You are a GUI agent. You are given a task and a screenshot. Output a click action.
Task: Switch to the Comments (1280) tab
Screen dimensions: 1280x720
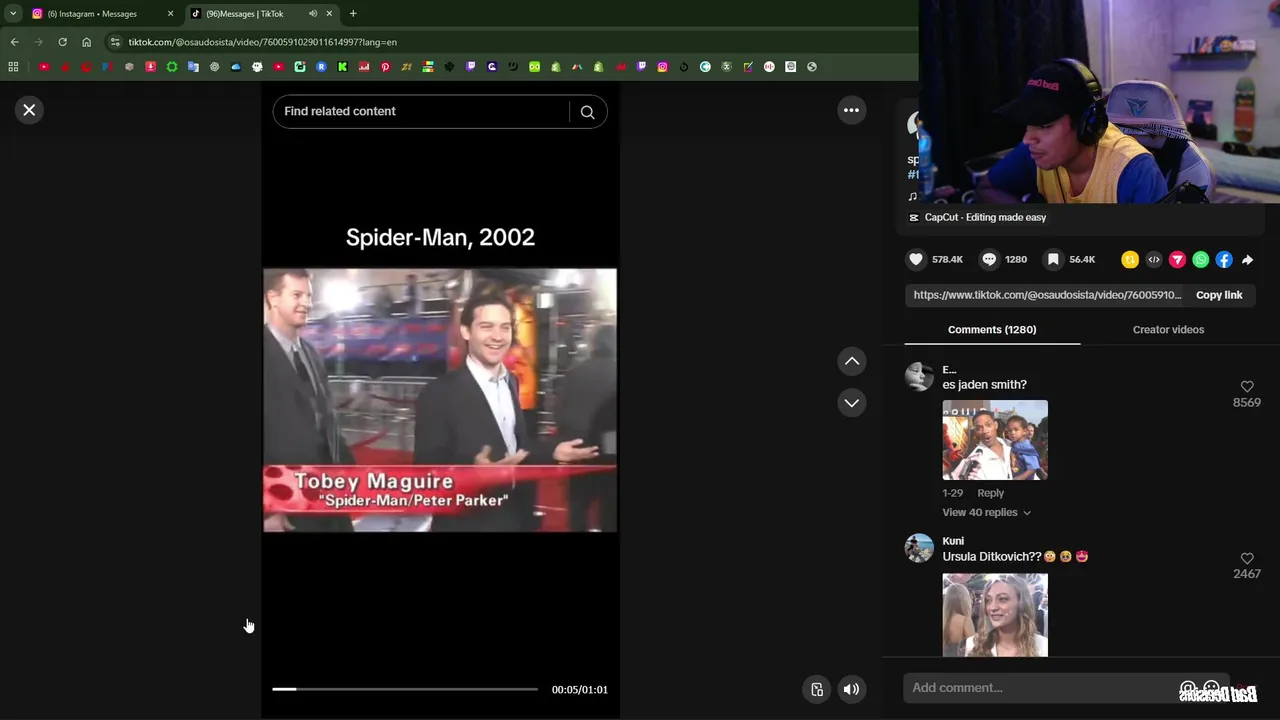coord(992,329)
